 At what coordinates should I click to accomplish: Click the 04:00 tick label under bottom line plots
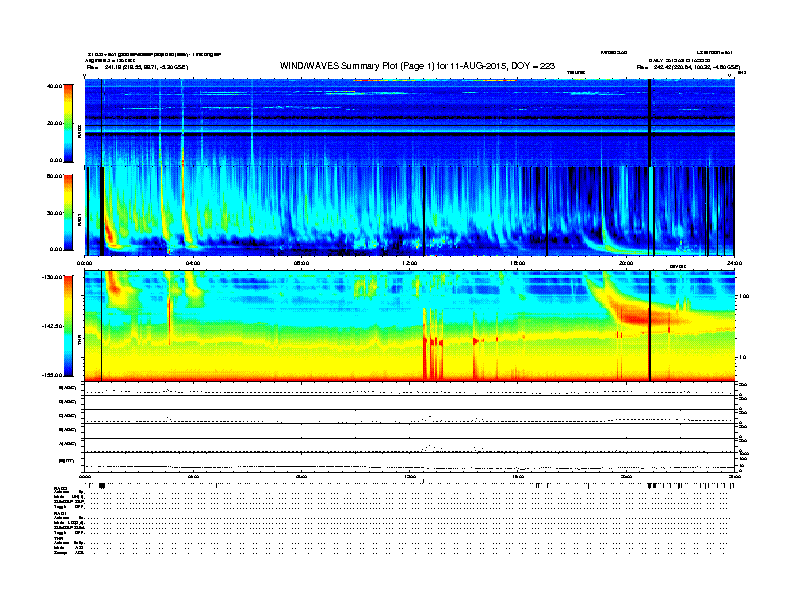[x=193, y=476]
